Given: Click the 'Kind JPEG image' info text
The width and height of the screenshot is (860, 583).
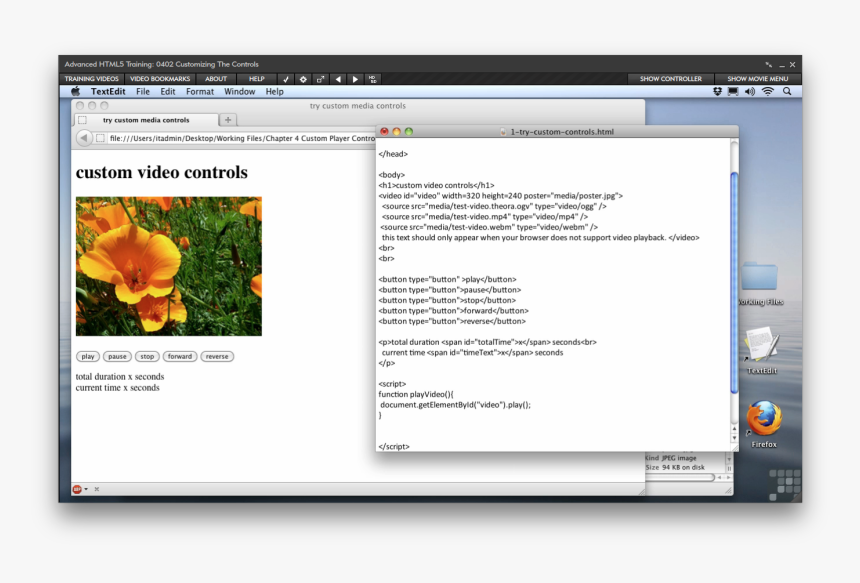Looking at the screenshot, I should click(671, 458).
